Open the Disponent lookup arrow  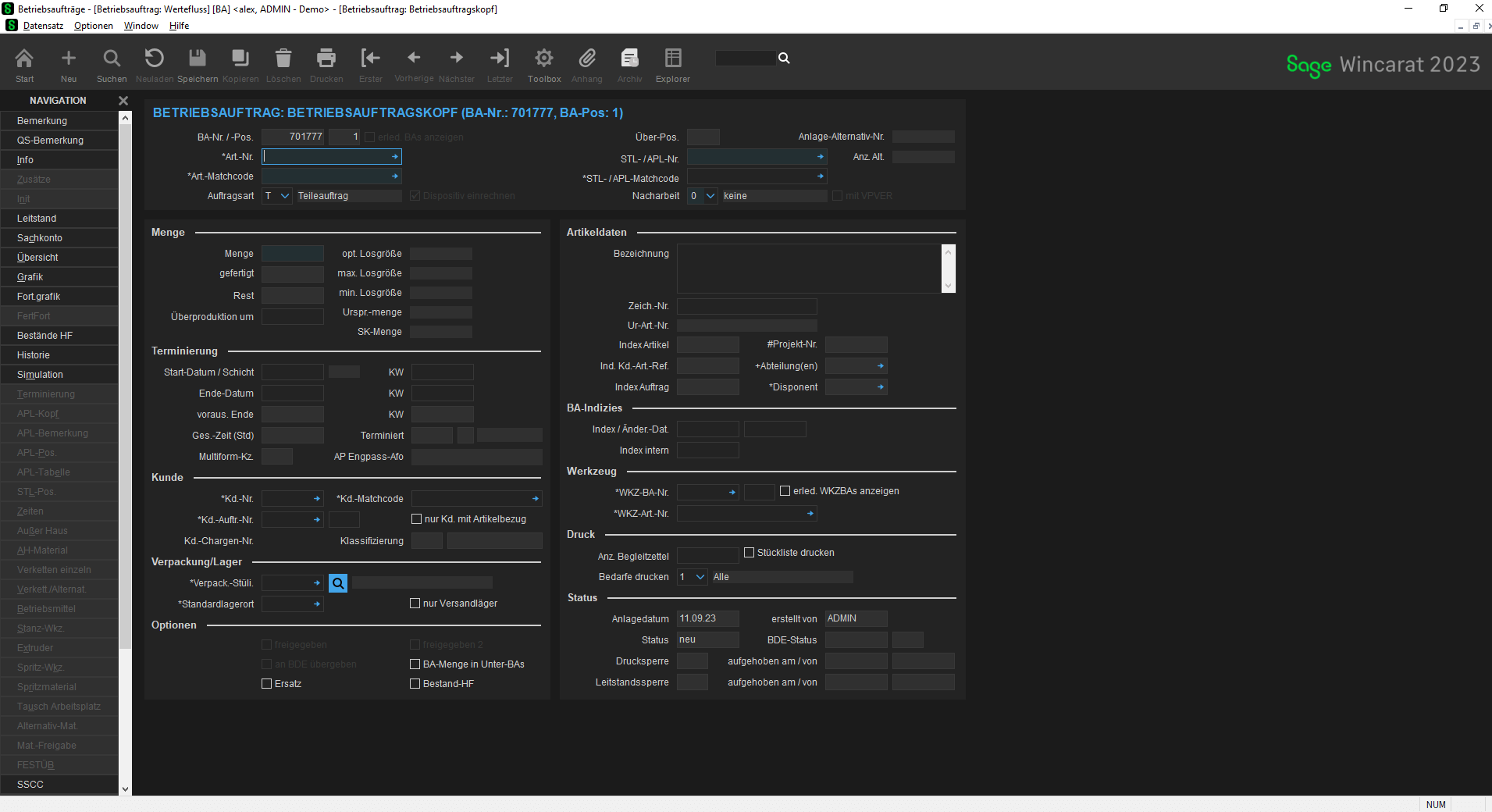point(881,387)
